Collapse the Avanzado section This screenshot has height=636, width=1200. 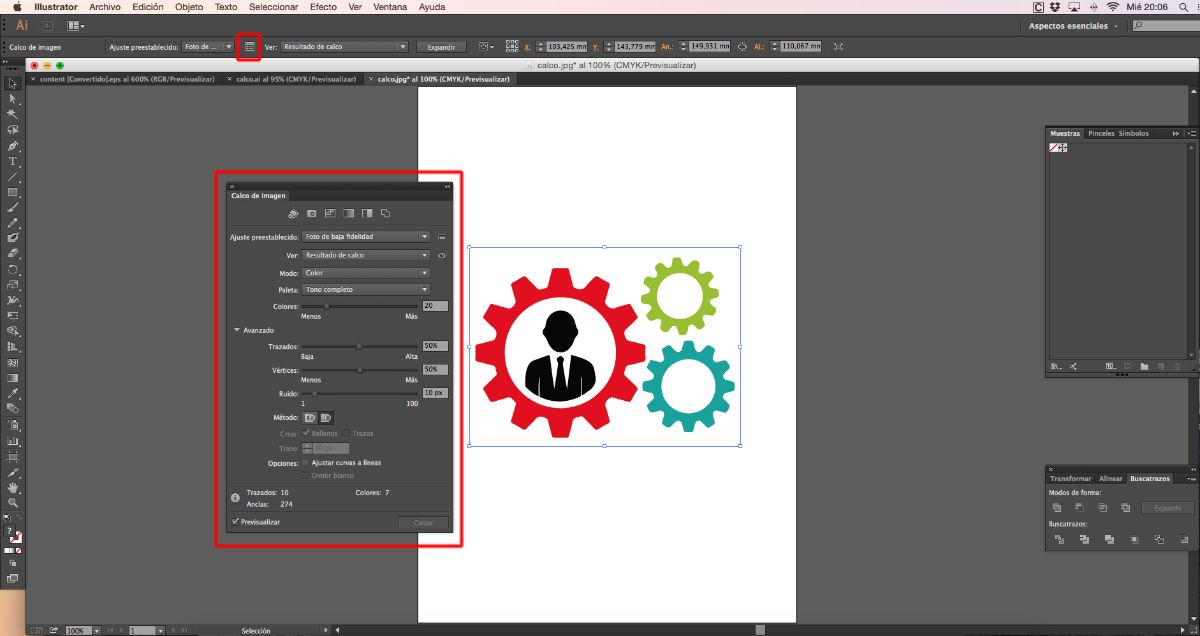237,330
